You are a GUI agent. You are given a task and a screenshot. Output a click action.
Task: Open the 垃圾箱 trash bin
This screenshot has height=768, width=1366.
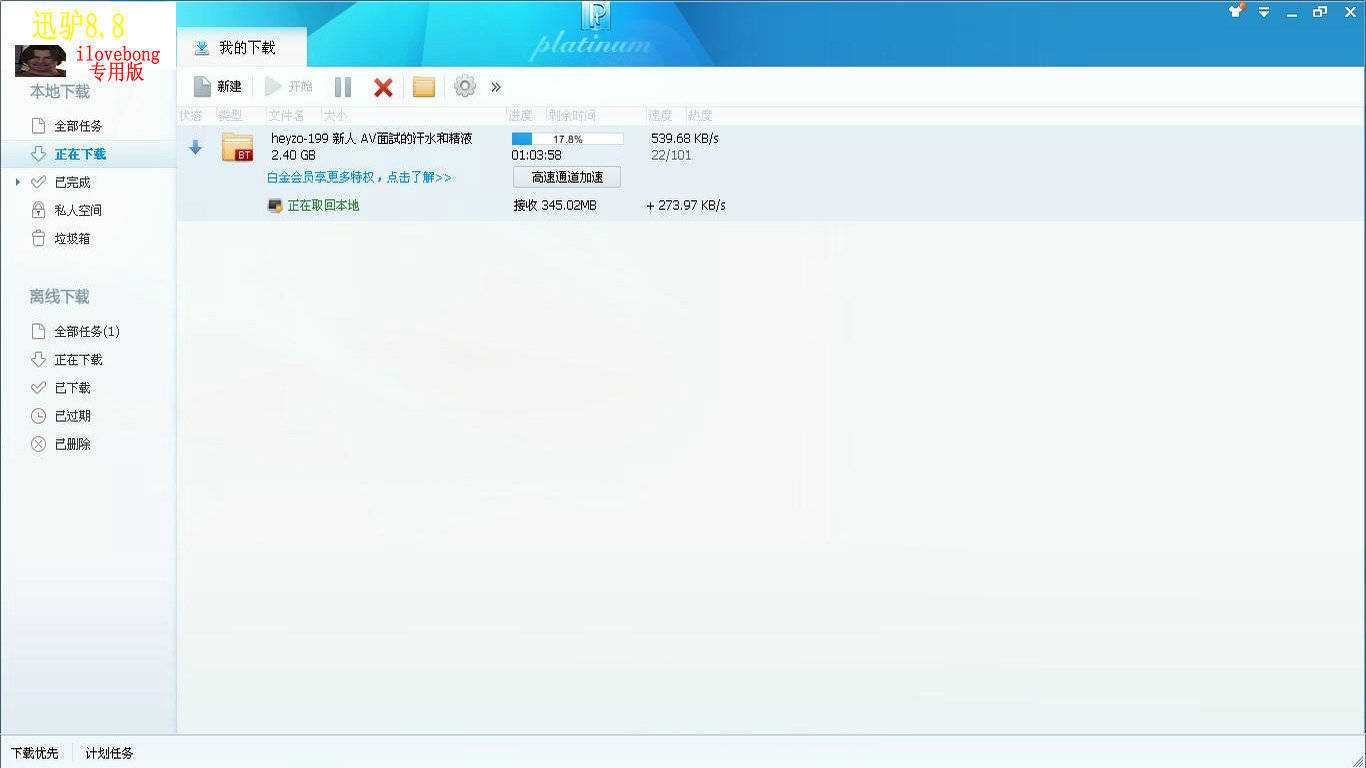pos(72,238)
